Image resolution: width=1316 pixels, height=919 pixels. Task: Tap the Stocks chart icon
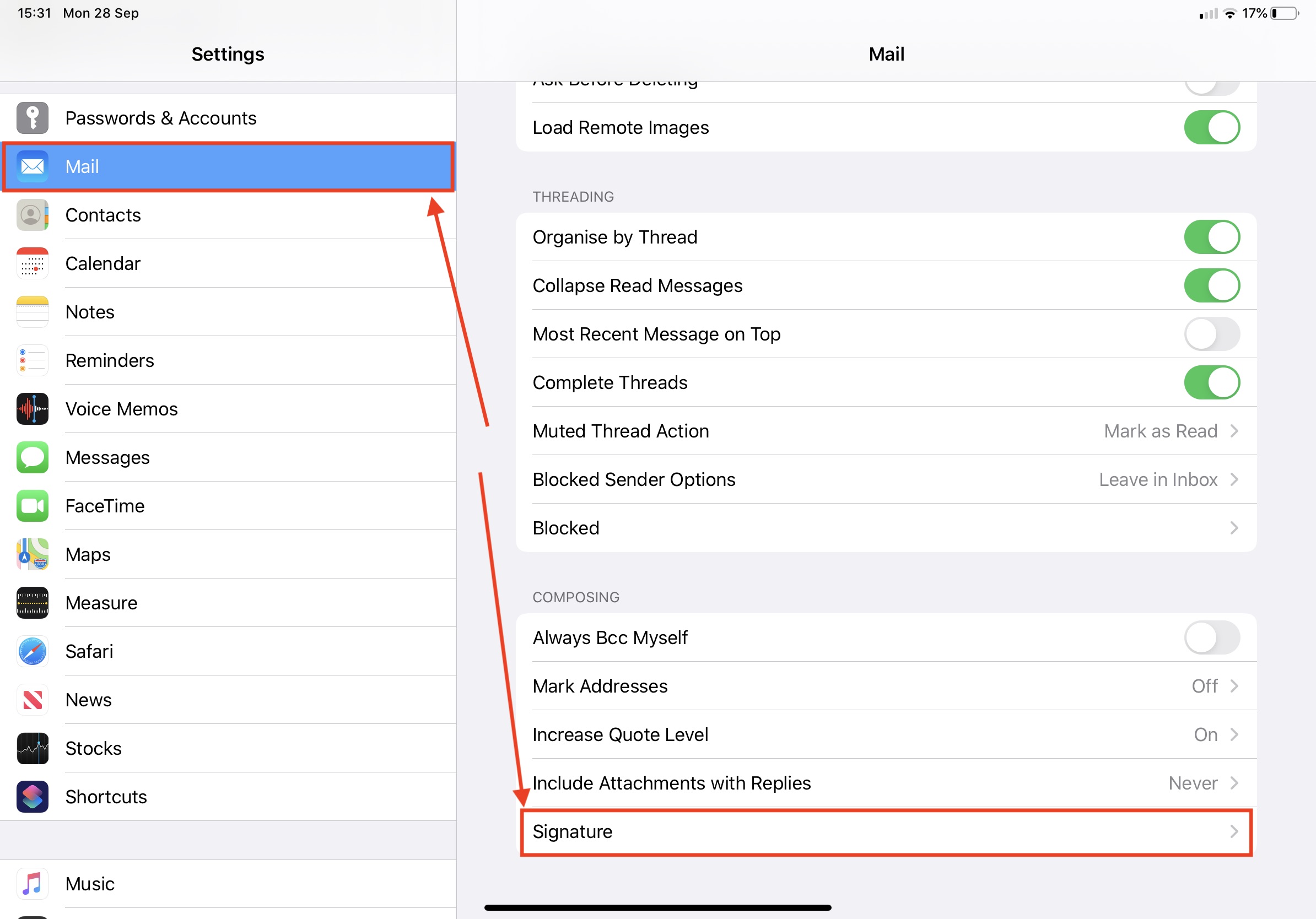[x=32, y=749]
